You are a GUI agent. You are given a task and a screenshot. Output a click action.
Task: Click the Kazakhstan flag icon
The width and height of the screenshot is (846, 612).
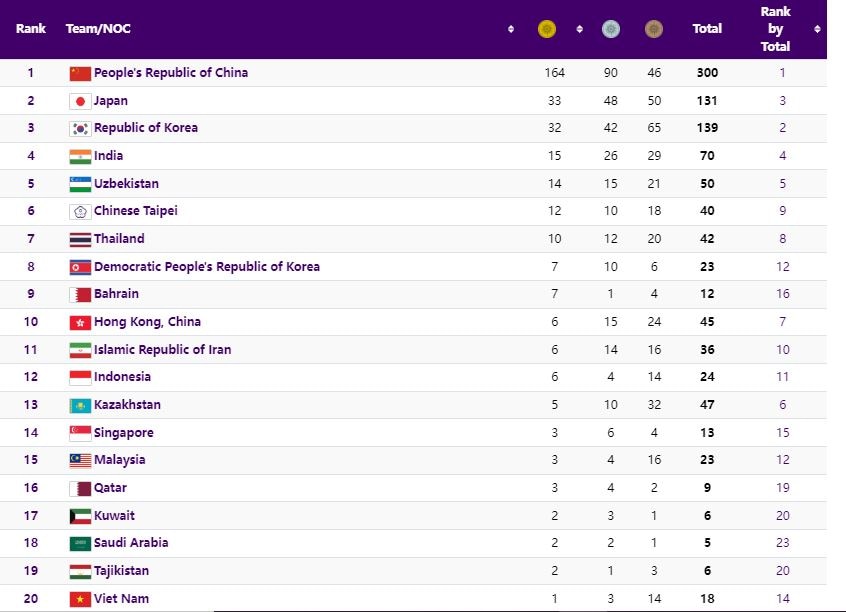click(x=80, y=405)
